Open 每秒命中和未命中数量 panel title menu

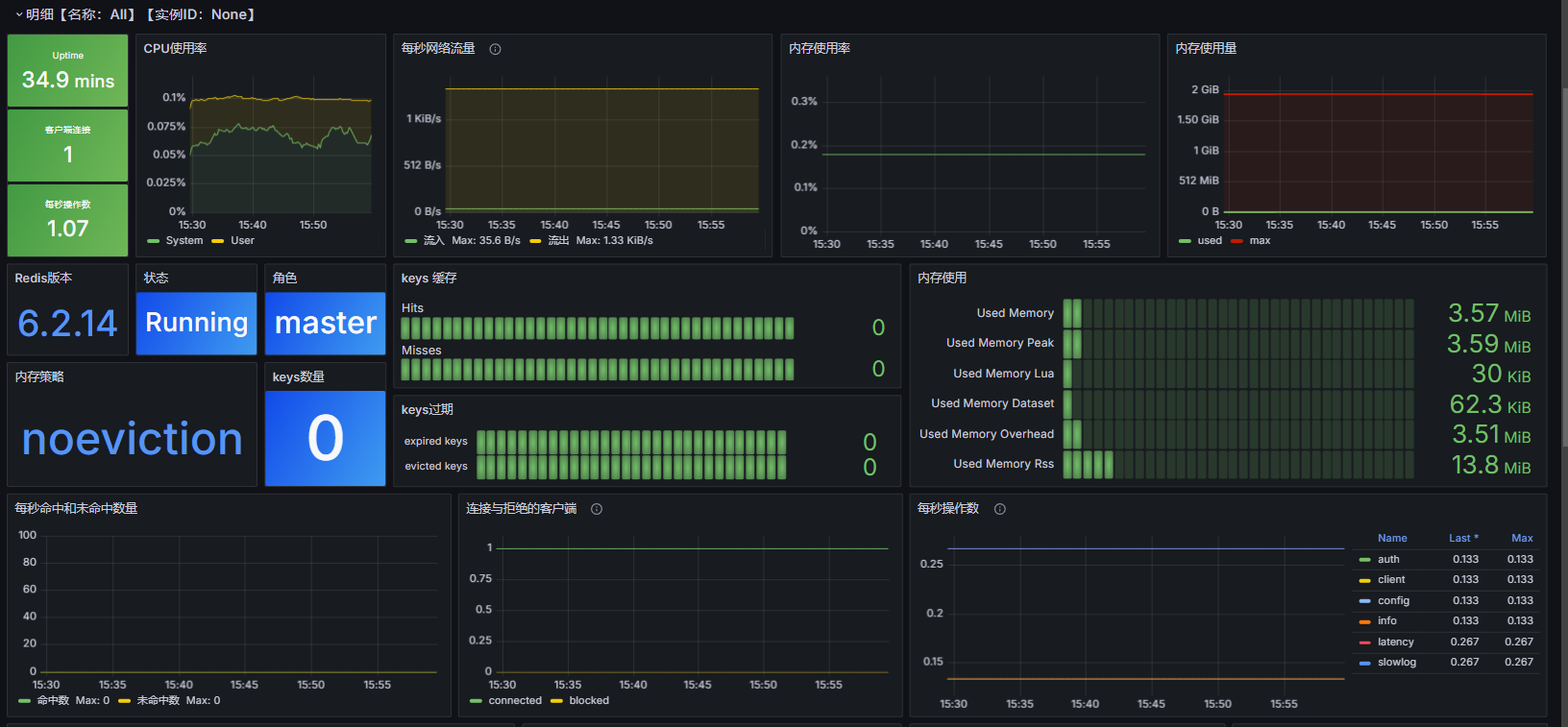(76, 509)
